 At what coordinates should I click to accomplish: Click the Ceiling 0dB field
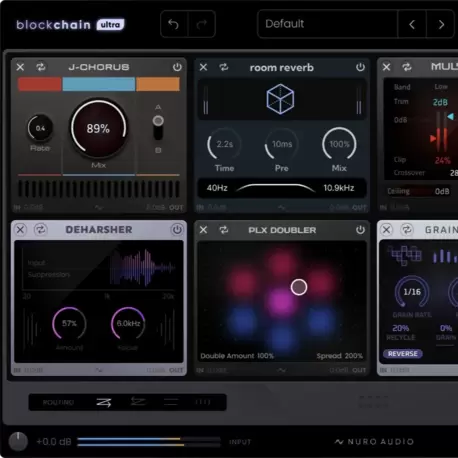tap(419, 191)
